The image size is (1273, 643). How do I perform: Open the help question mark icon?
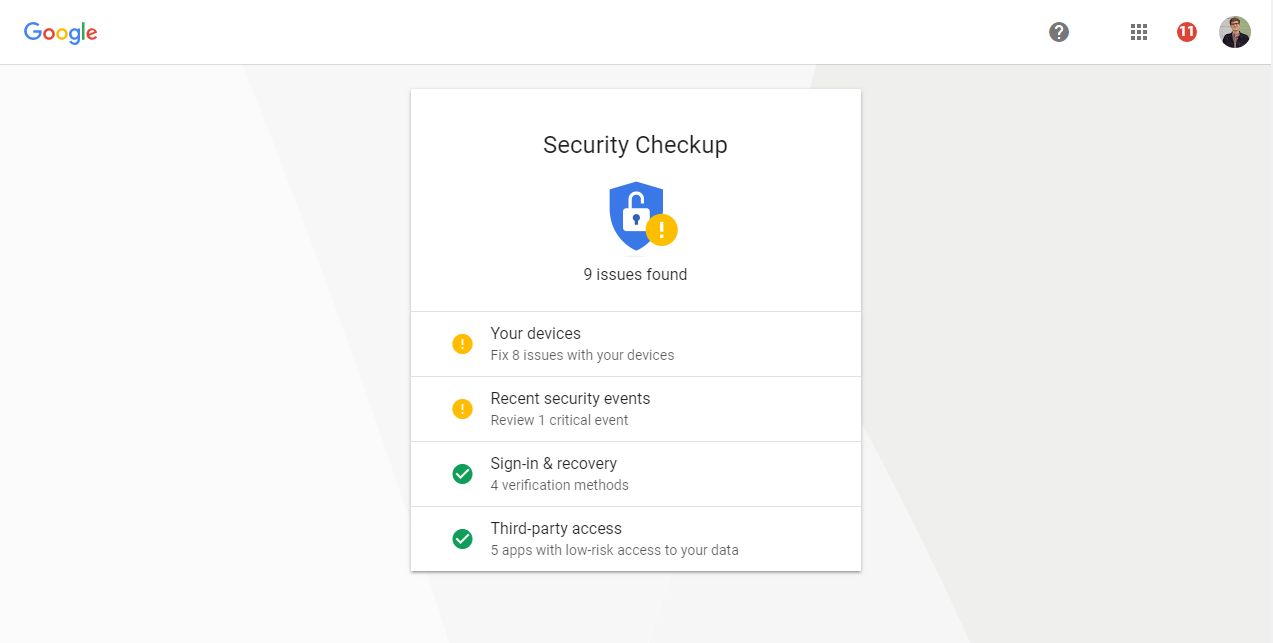[x=1058, y=32]
